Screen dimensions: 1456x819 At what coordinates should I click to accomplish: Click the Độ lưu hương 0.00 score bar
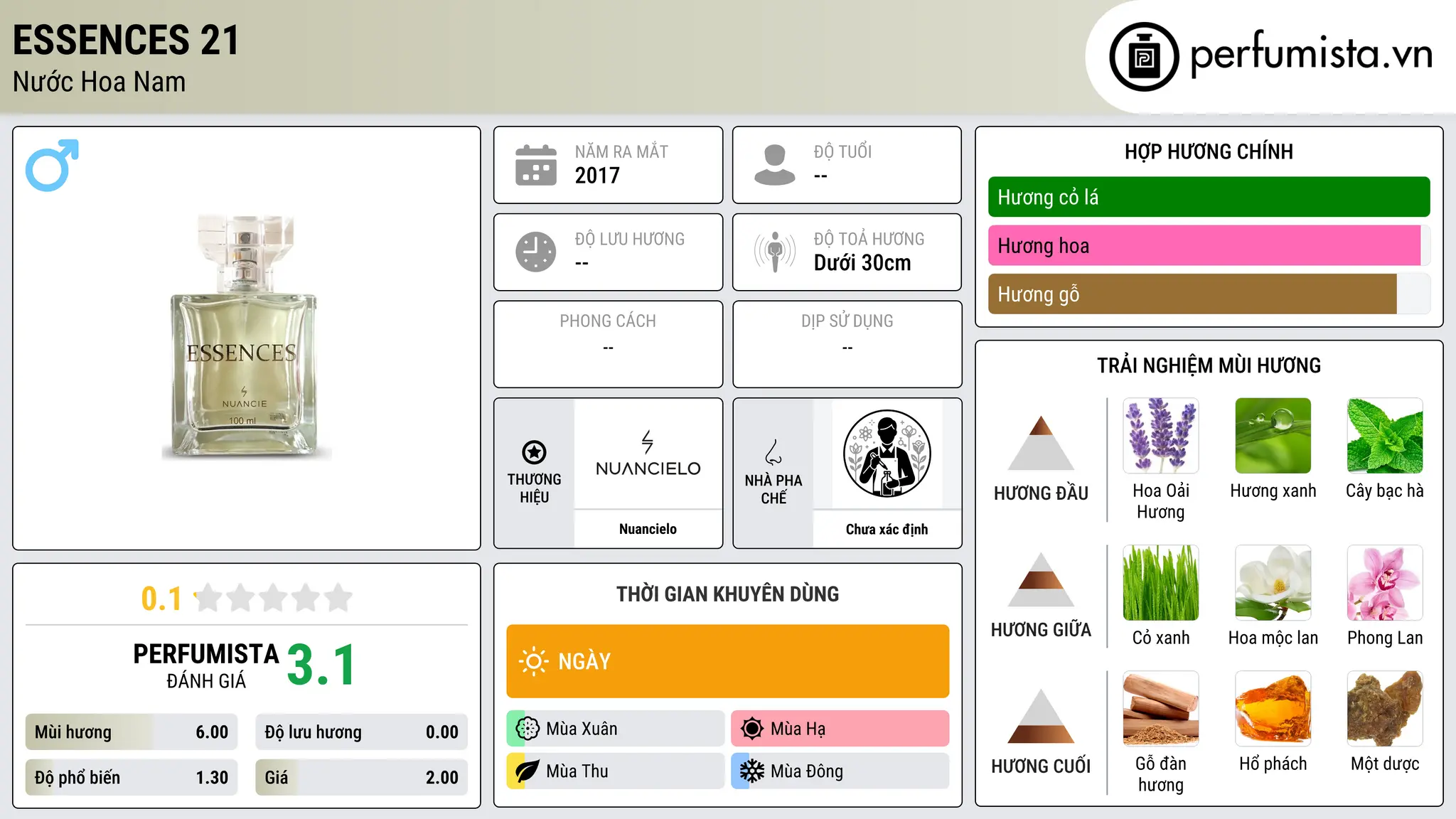362,732
